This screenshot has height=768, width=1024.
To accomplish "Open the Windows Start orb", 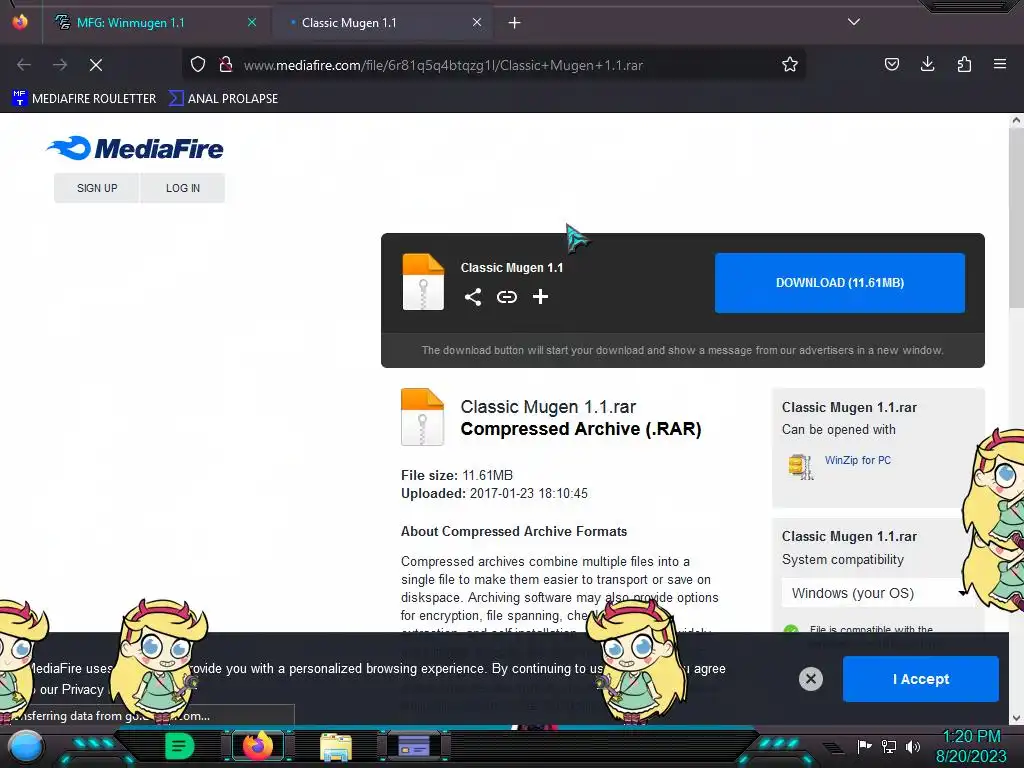I will (26, 747).
